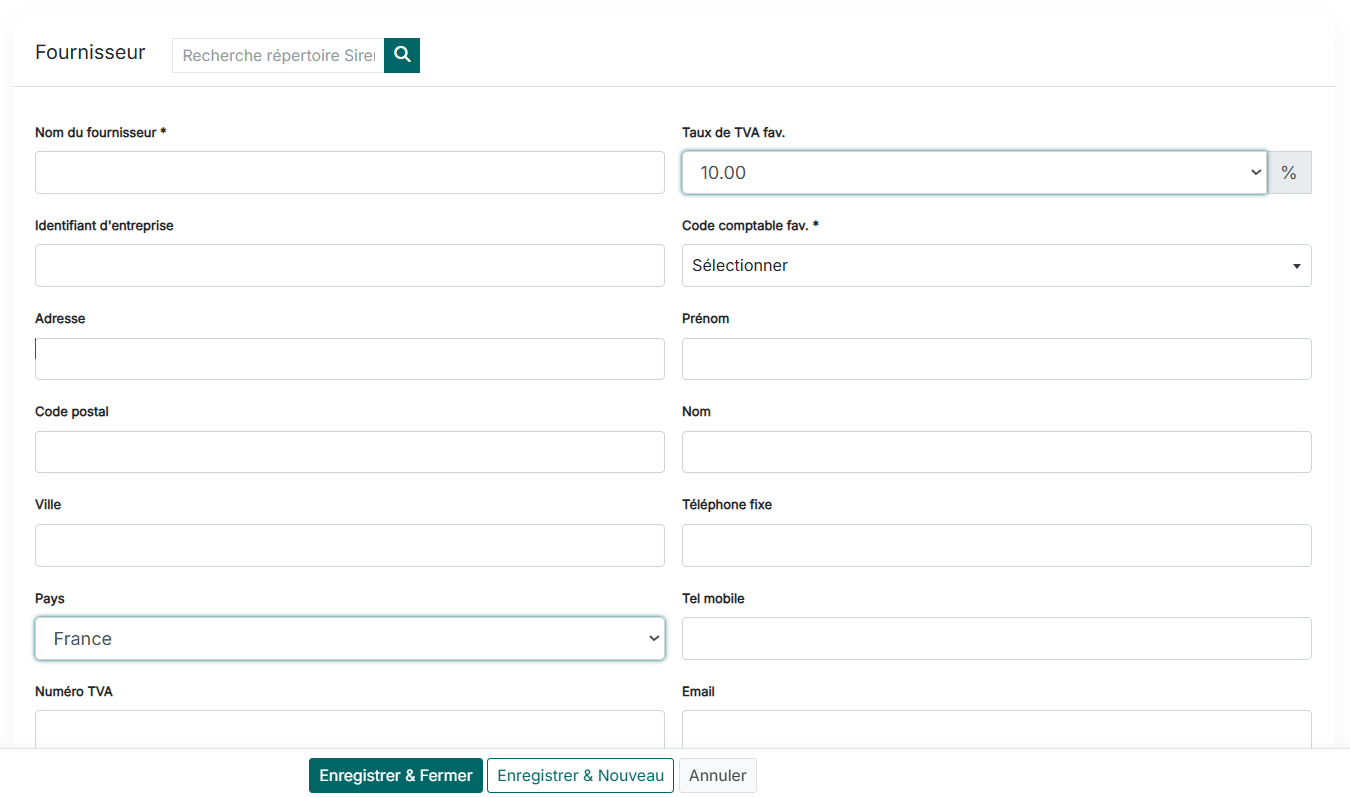
Task: Click the Identifiant d'entreprise field
Action: point(350,265)
